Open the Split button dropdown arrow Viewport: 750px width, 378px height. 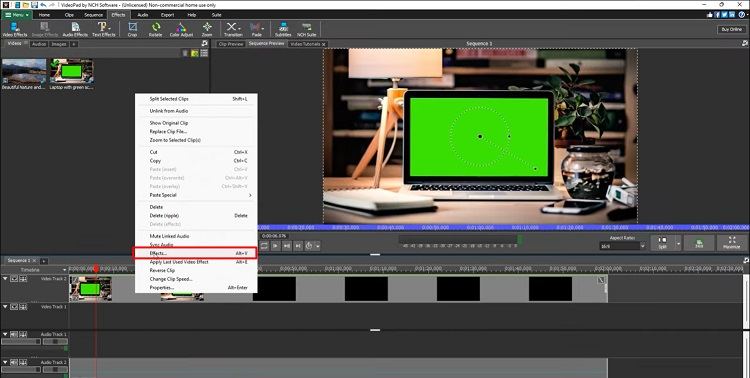678,243
